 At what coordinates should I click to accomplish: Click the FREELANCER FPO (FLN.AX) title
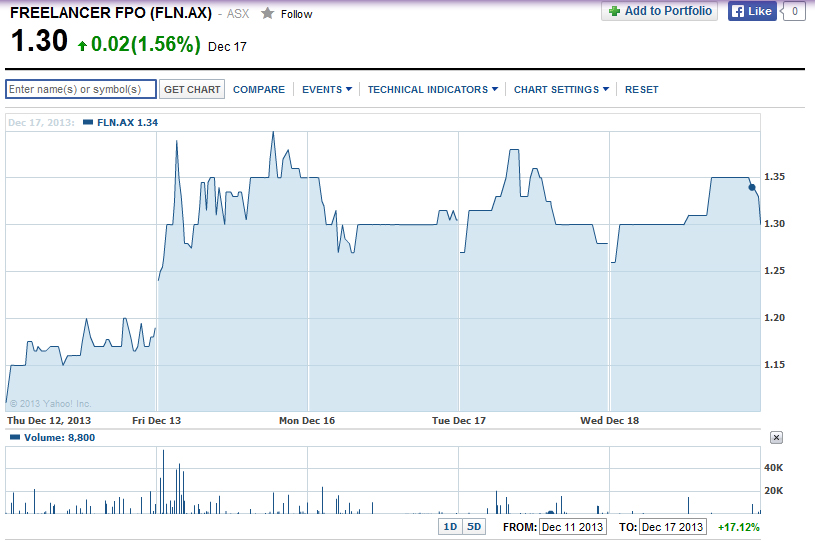111,13
